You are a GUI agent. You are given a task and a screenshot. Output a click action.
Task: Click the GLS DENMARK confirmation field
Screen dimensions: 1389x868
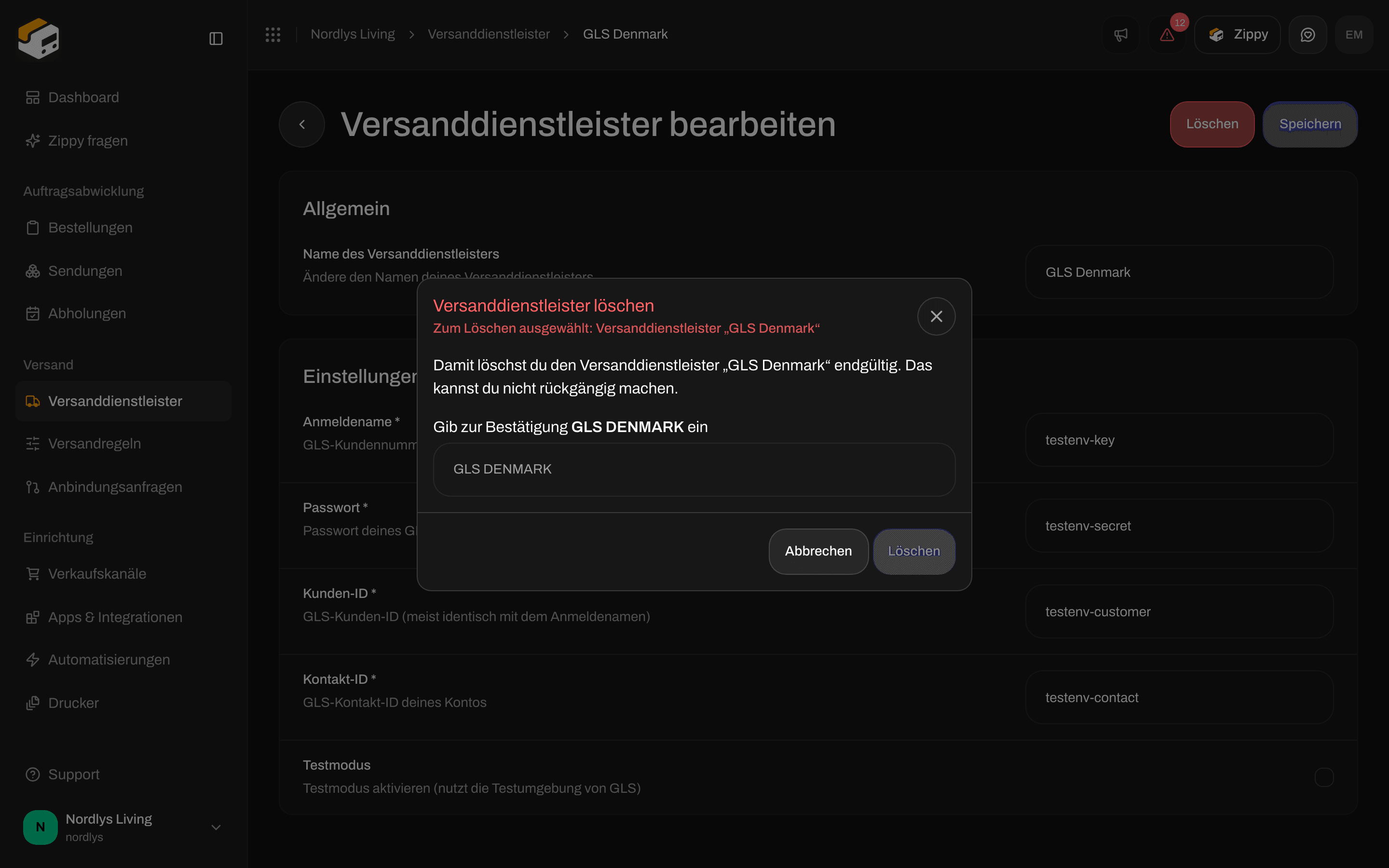694,470
